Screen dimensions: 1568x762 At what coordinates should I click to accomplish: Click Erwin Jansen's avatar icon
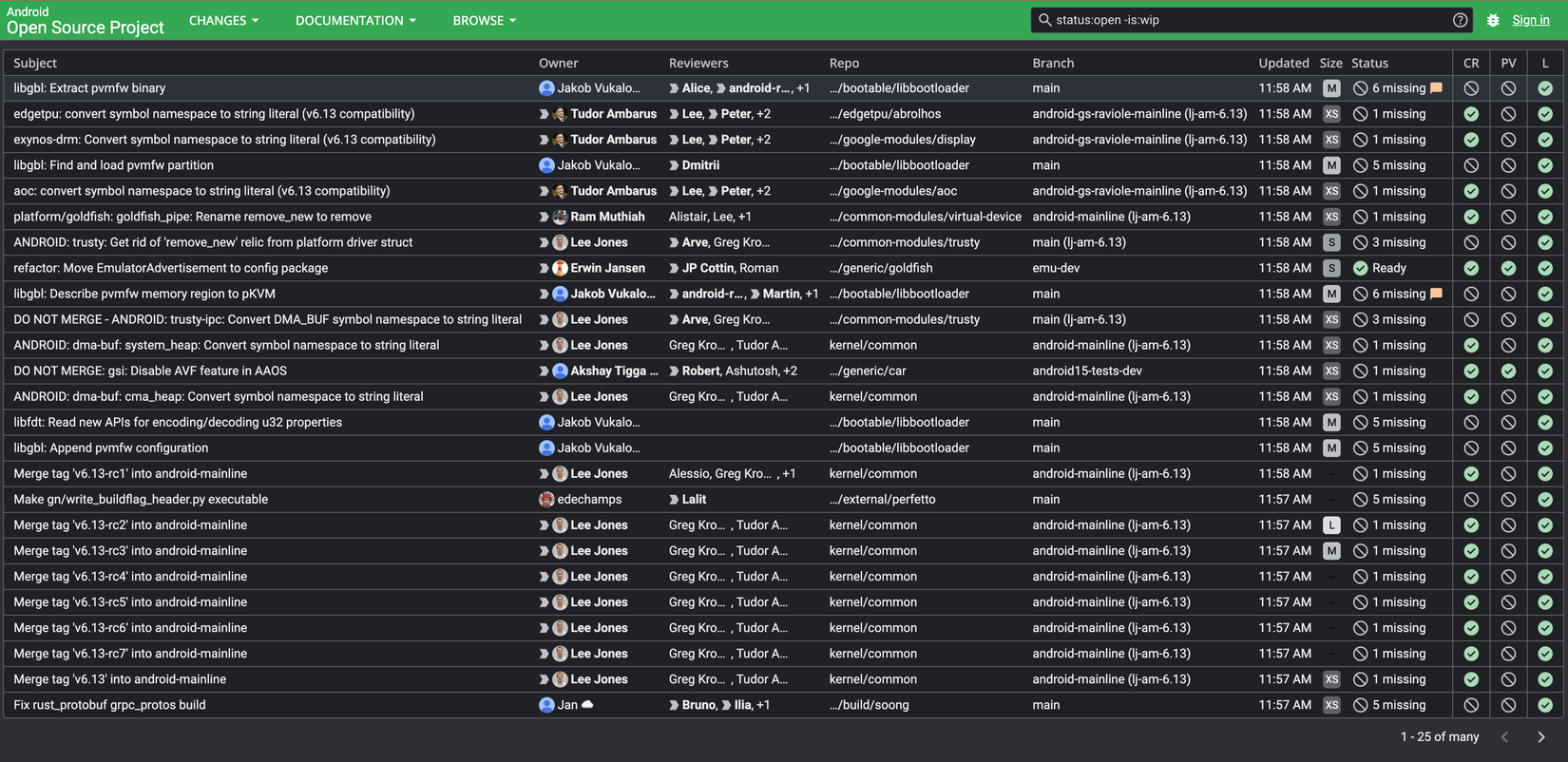tap(560, 268)
